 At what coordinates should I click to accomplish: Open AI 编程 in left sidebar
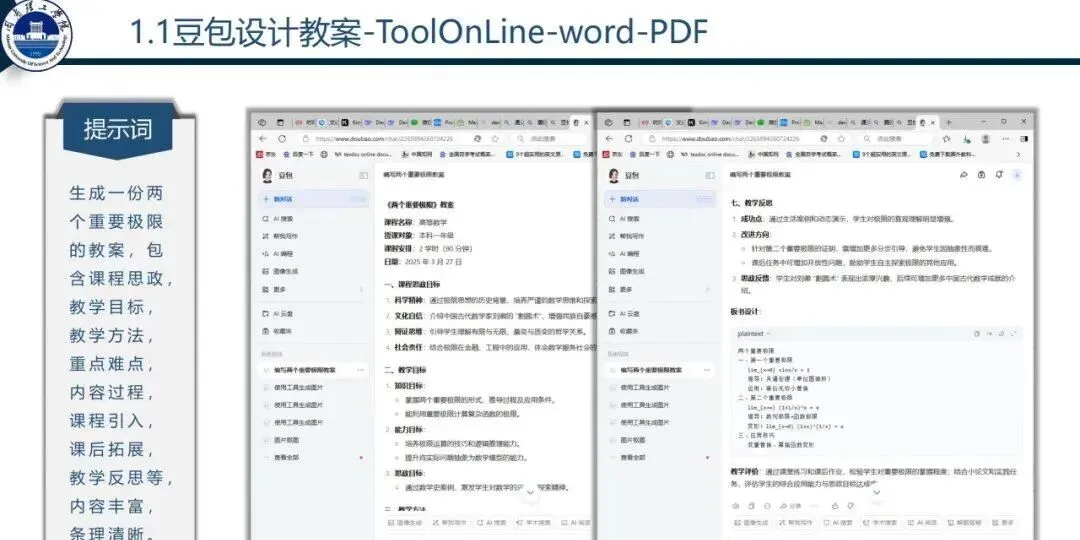tap(279, 253)
